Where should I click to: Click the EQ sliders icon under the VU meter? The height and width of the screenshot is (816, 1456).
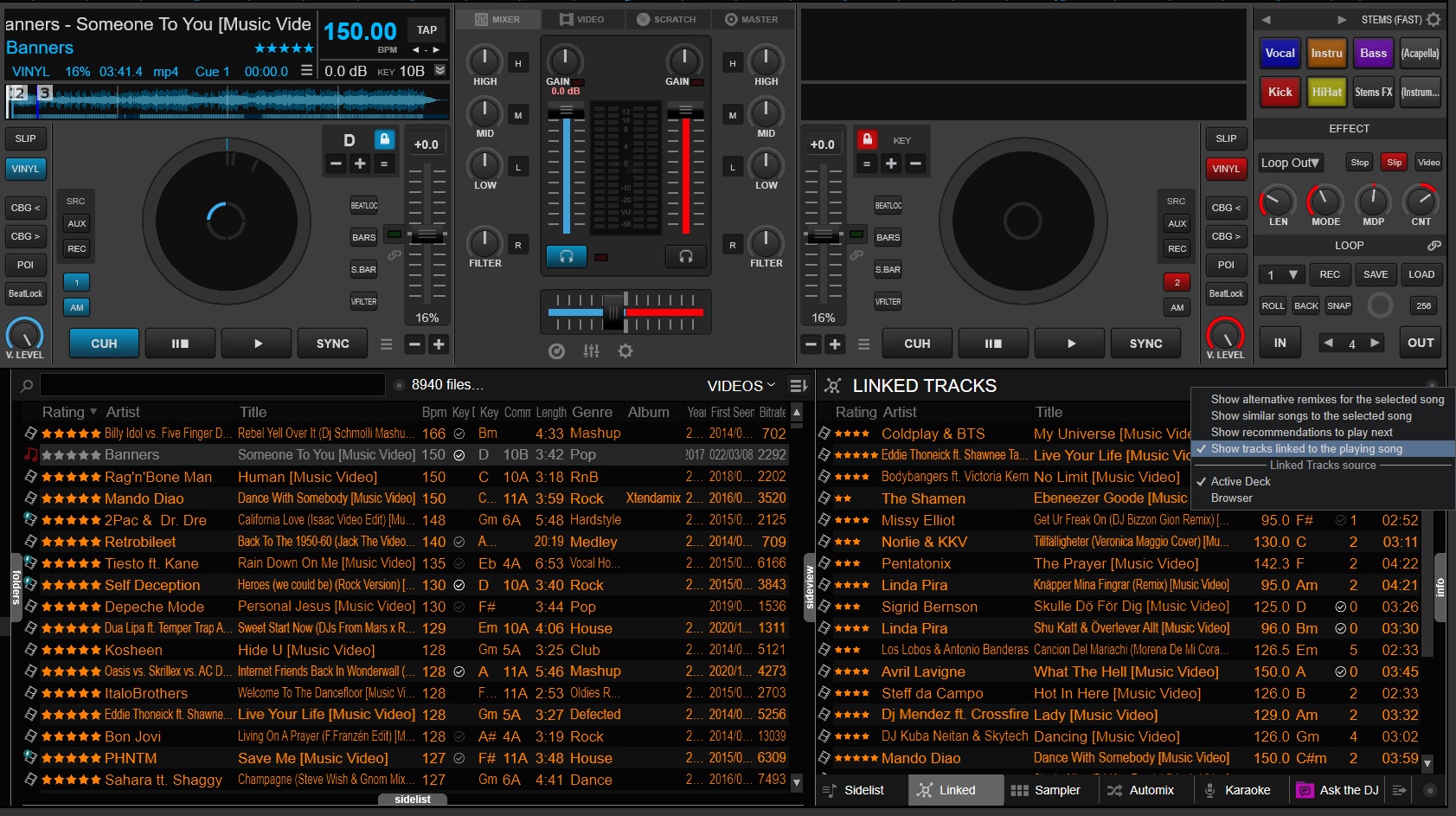tap(592, 351)
